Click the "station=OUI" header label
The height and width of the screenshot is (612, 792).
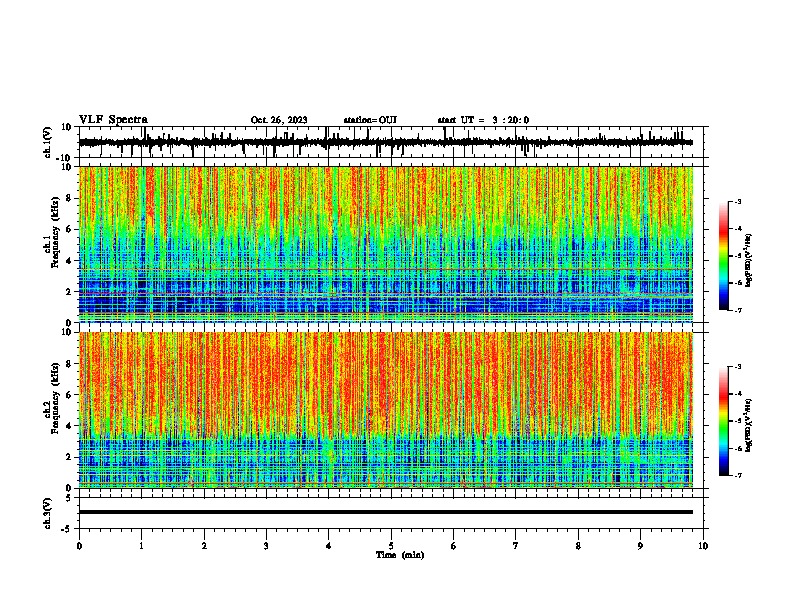370,120
